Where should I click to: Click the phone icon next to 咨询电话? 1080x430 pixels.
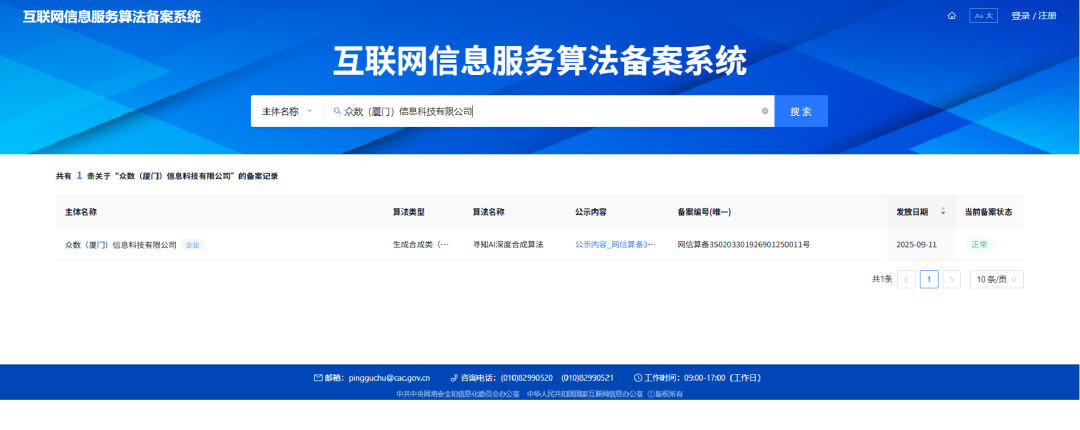(454, 378)
